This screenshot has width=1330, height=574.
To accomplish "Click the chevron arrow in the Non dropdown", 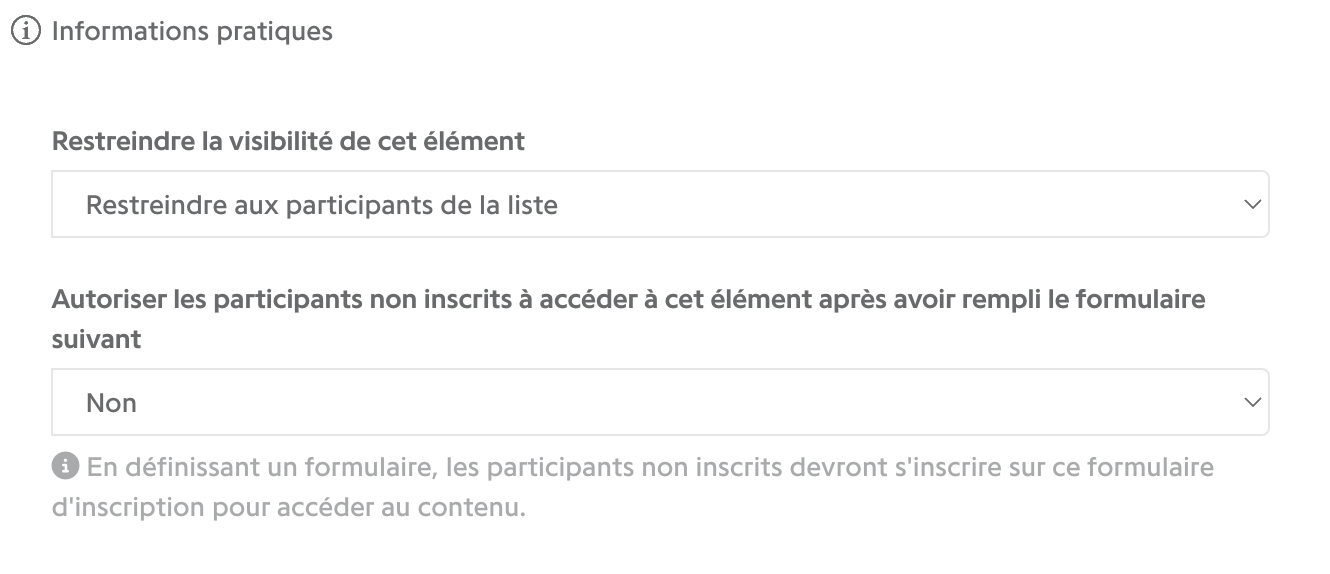I will pos(1250,402).
